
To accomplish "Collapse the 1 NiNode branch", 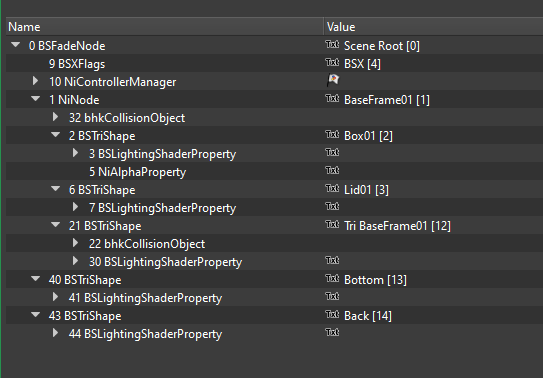I will [35, 99].
